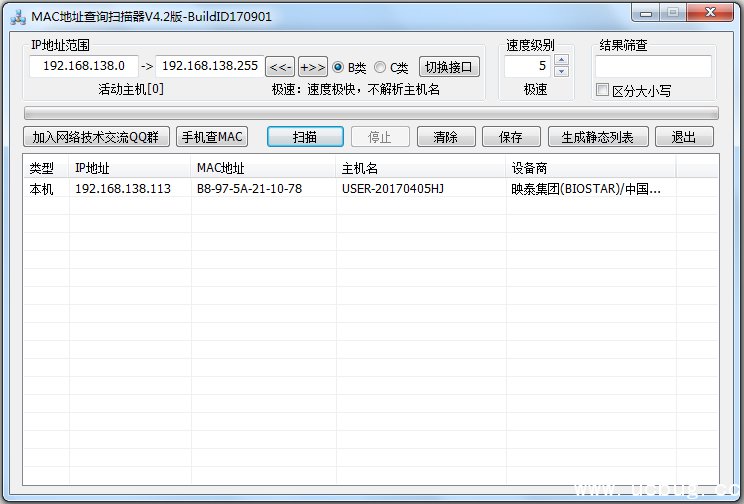The height and width of the screenshot is (504, 744).
Task: Enable the 区分大小写 checkbox
Action: coord(602,90)
